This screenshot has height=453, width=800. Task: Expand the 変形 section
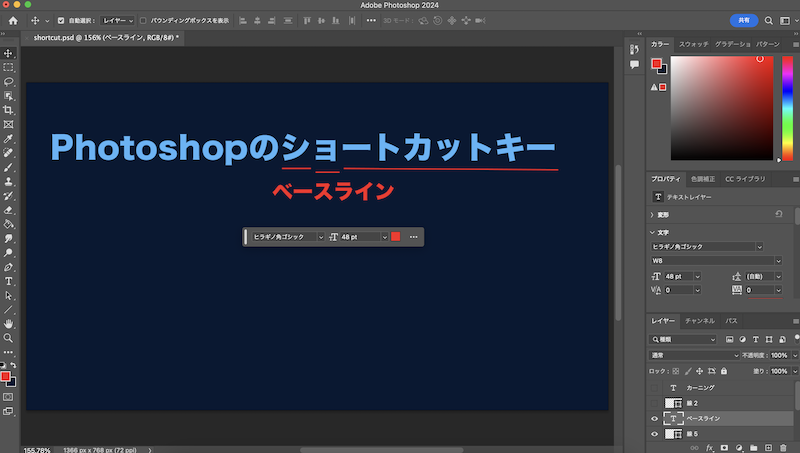tap(652, 215)
